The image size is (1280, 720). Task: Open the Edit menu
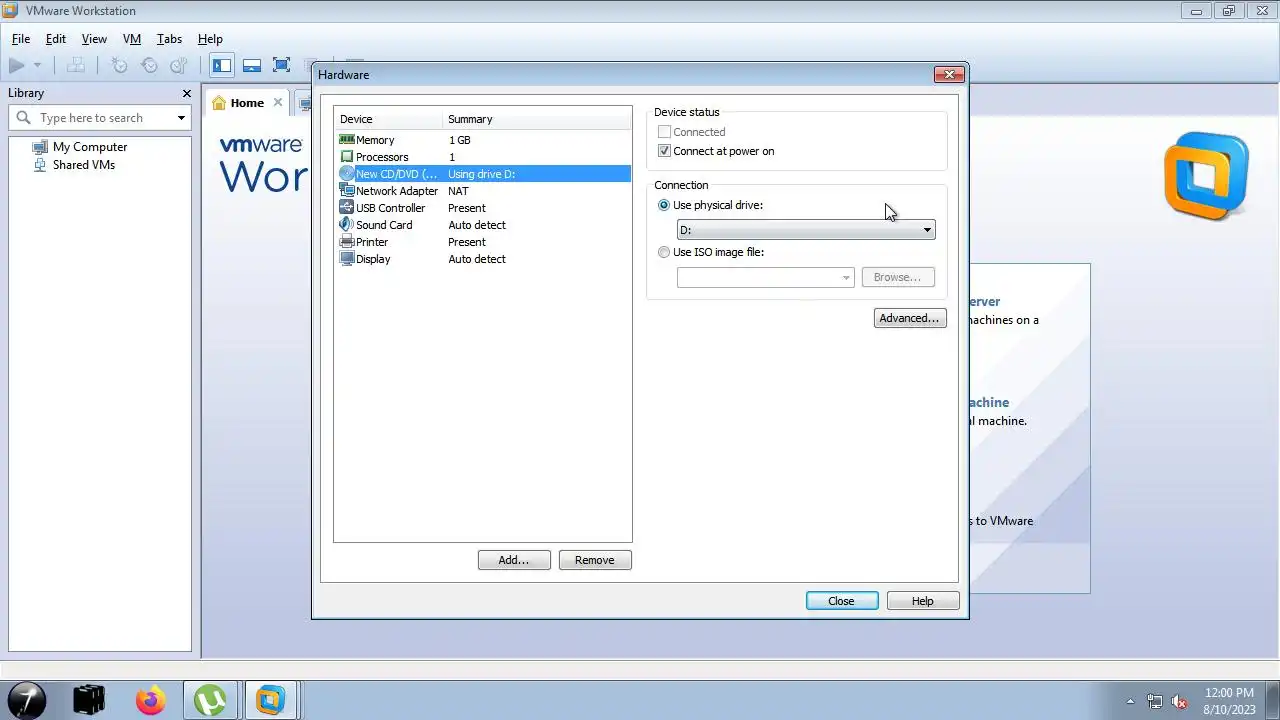56,39
